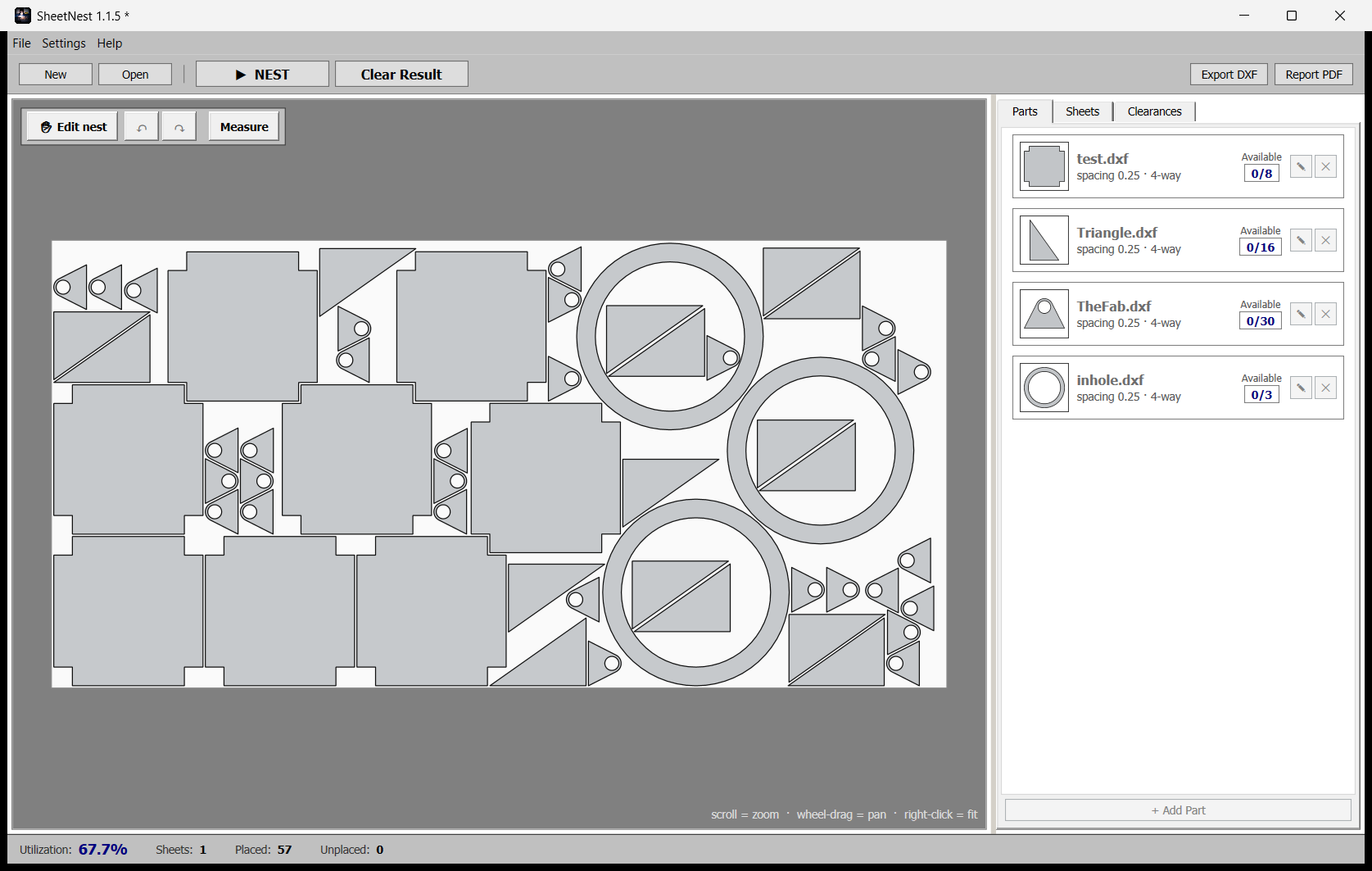Screen dimensions: 1372x871
Task: Edit TheFab.dxf part with pencil icon
Action: (1301, 314)
